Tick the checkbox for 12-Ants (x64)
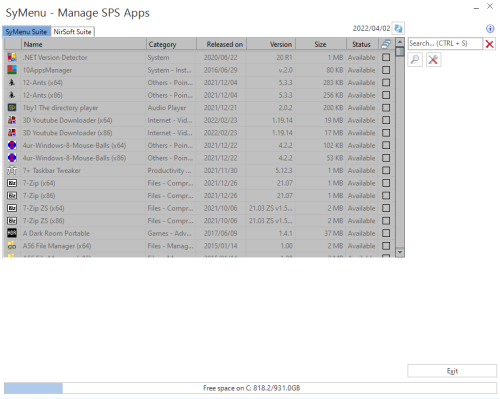This screenshot has width=500, height=399. (386, 82)
